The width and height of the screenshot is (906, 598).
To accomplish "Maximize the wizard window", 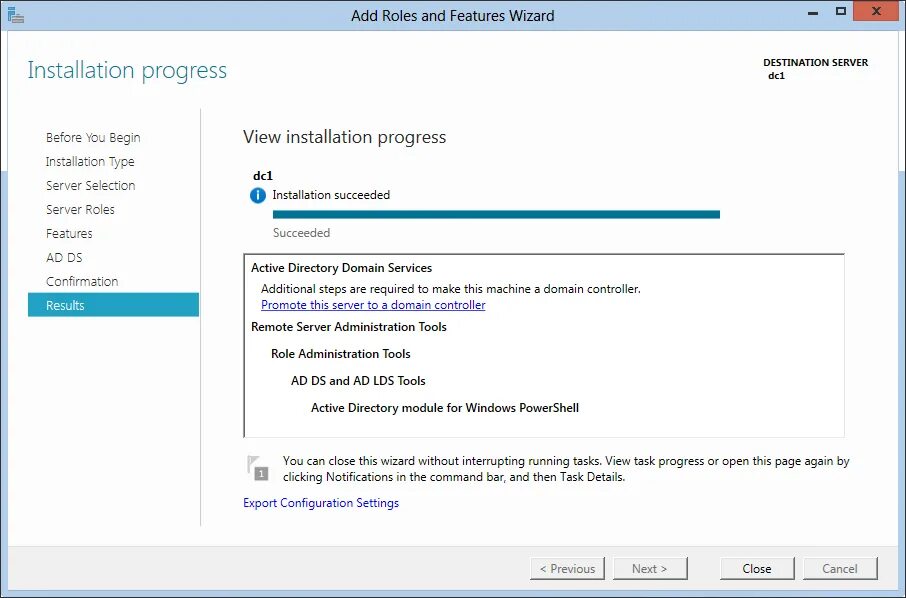I will (x=841, y=11).
